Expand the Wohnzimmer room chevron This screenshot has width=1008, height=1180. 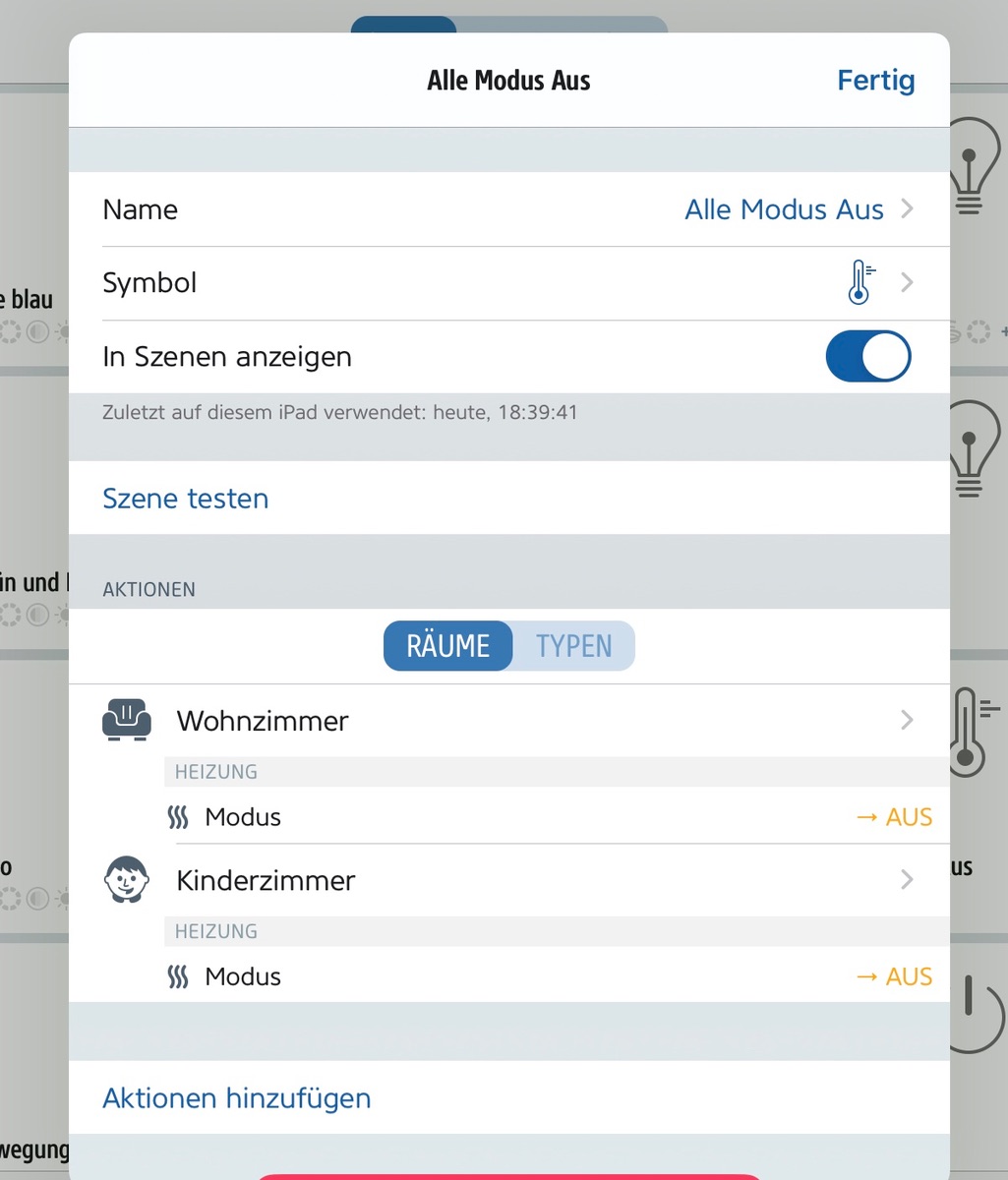tap(907, 721)
